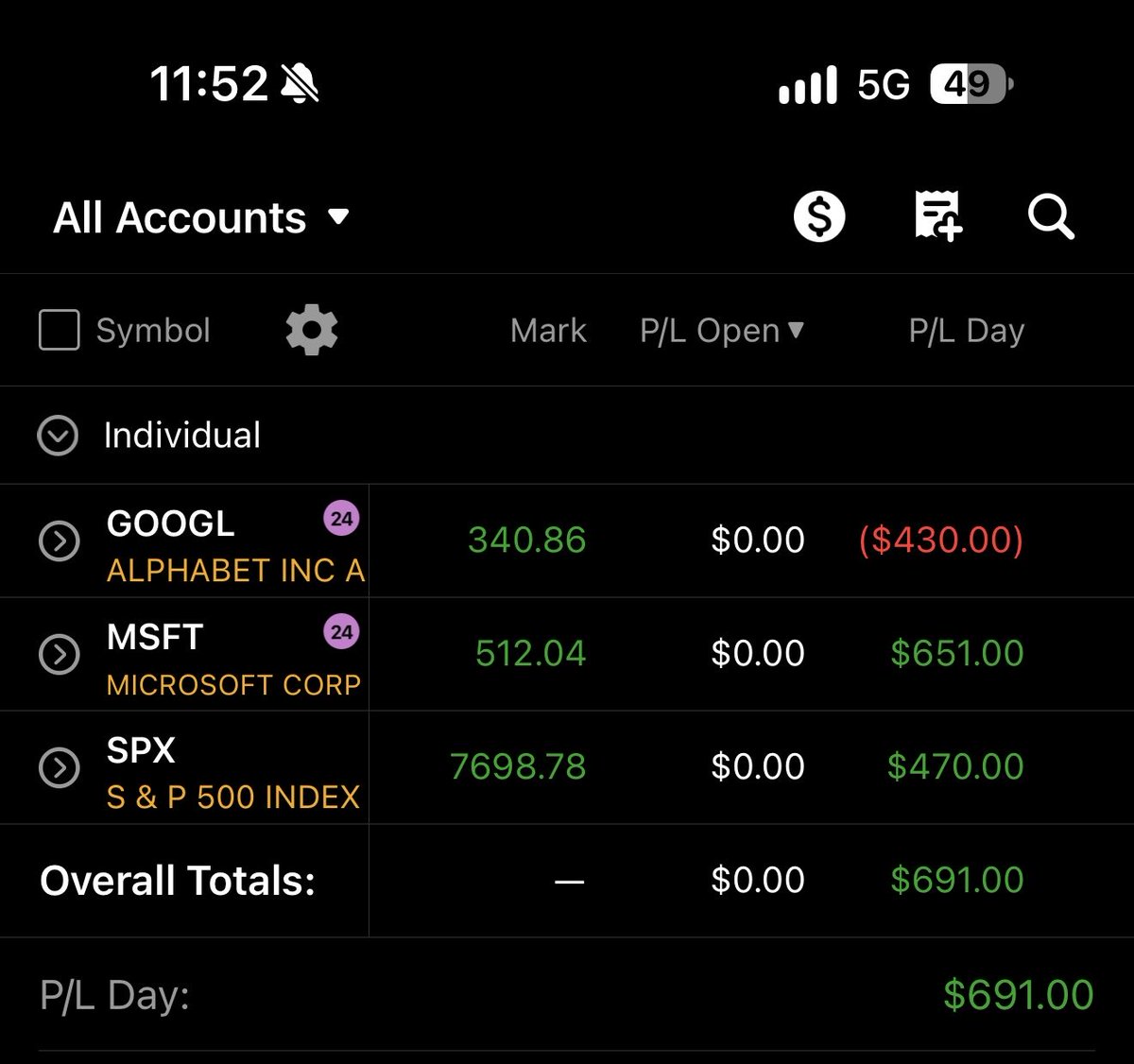
Task: Tap SPX P/L Day $470.00
Action: (x=955, y=766)
